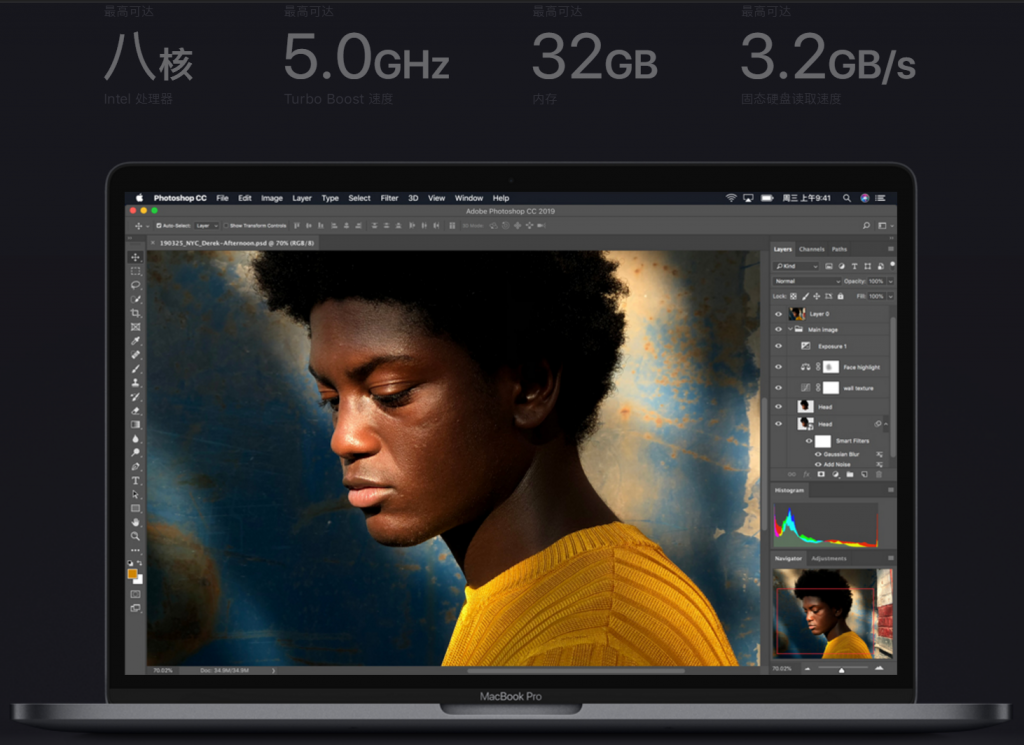This screenshot has height=745, width=1024.
Task: Click the Wi-Fi icon in the menu bar
Action: (731, 198)
